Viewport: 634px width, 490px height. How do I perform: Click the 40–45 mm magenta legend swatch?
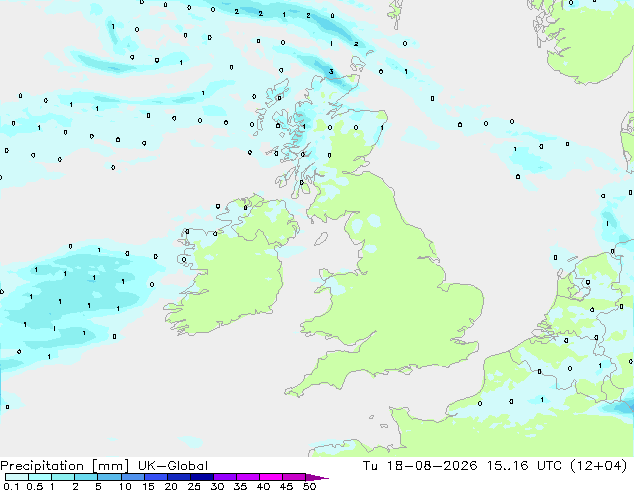coord(271,477)
